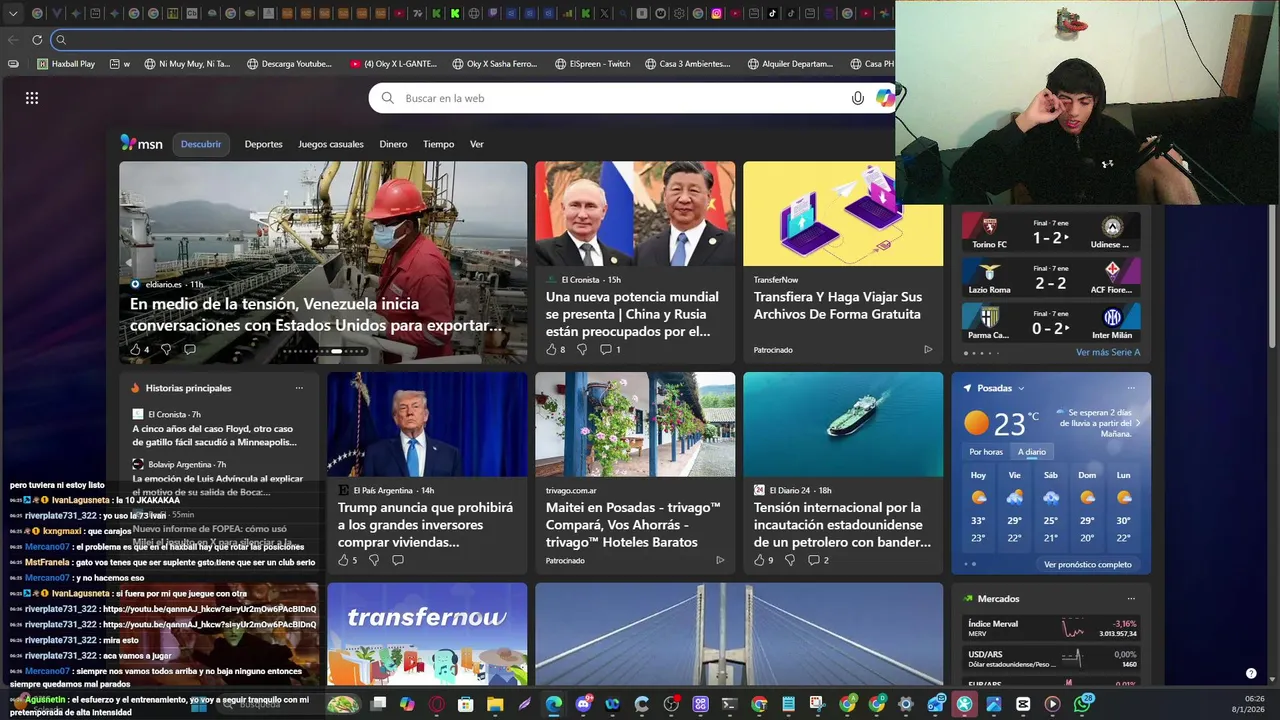This screenshot has height=720, width=1280.
Task: Open Microsoft Store from the taskbar
Action: click(465, 704)
